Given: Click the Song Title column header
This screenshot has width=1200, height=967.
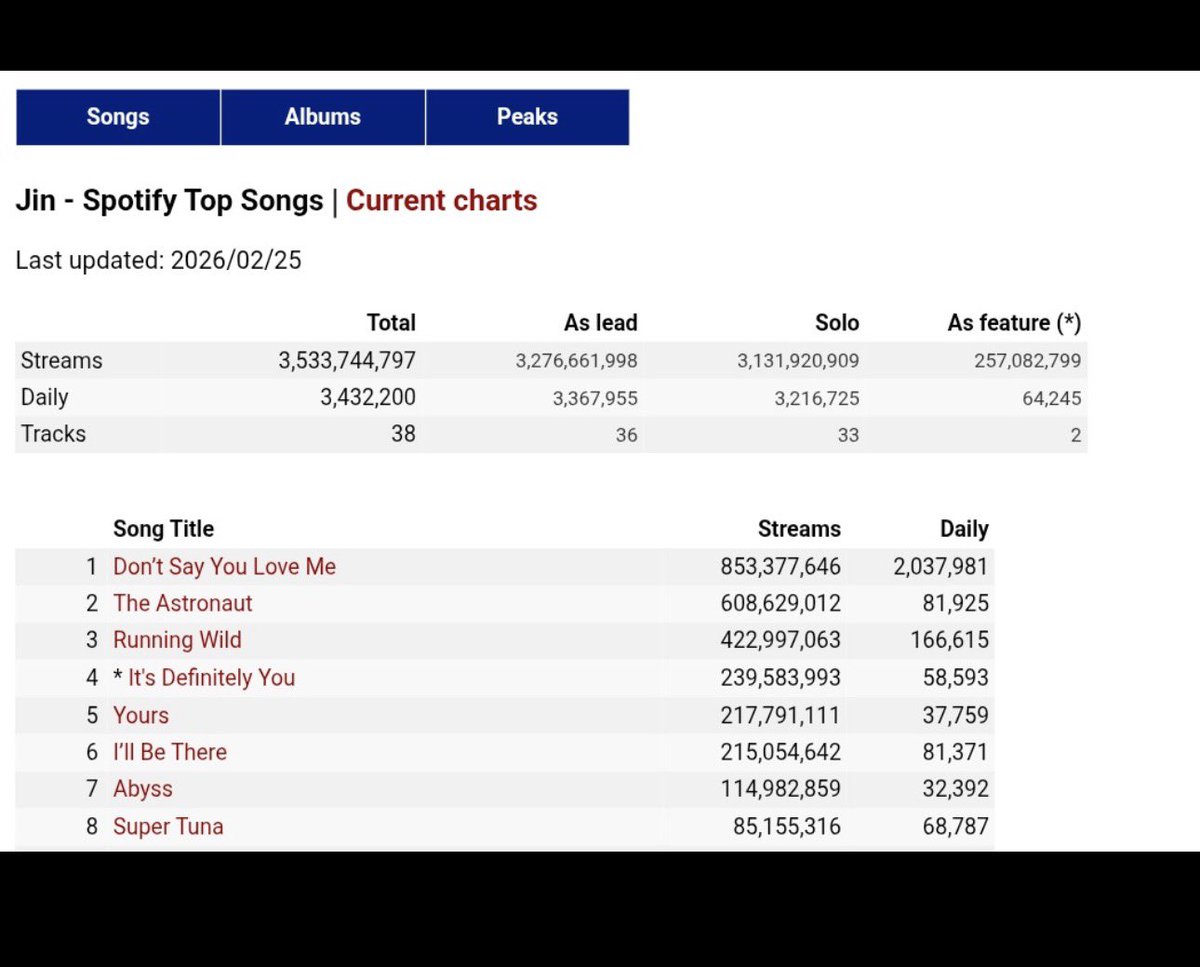Looking at the screenshot, I should click(163, 529).
